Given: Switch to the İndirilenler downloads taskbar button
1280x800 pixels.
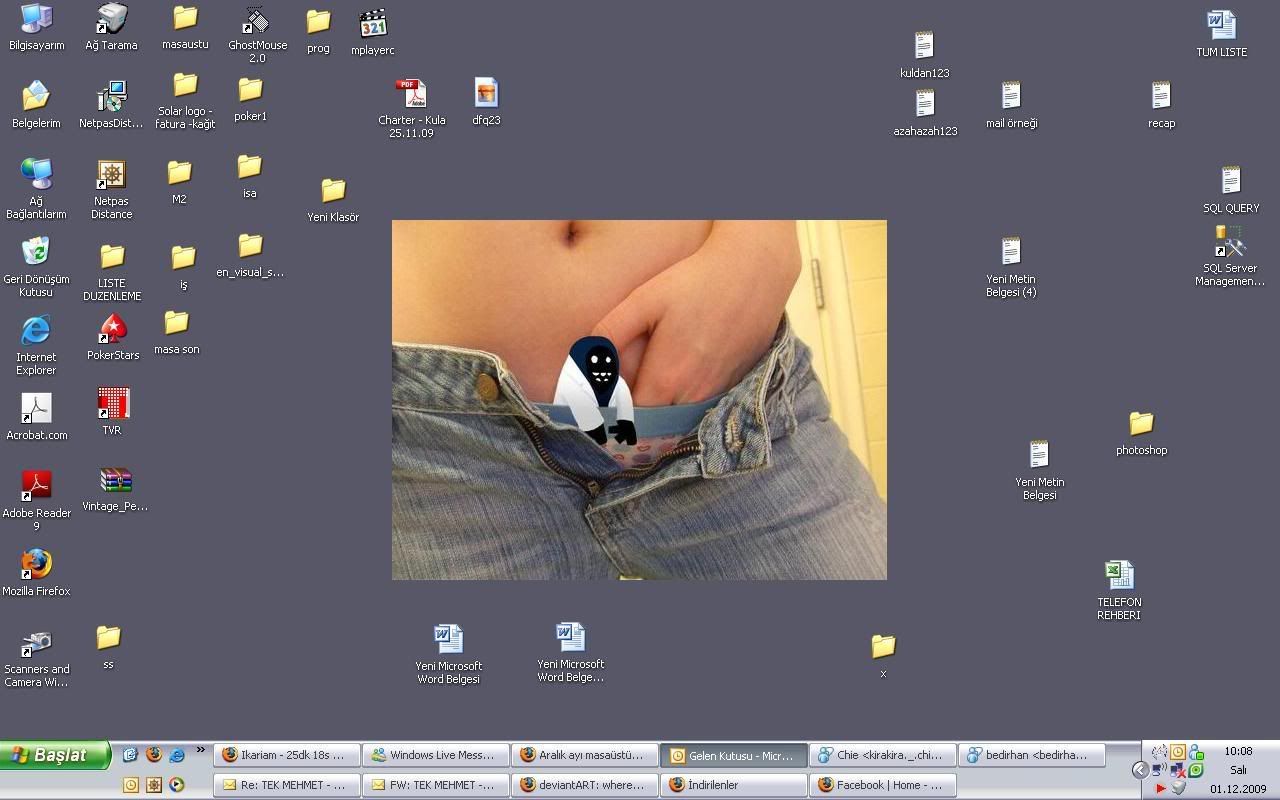Looking at the screenshot, I should (733, 785).
